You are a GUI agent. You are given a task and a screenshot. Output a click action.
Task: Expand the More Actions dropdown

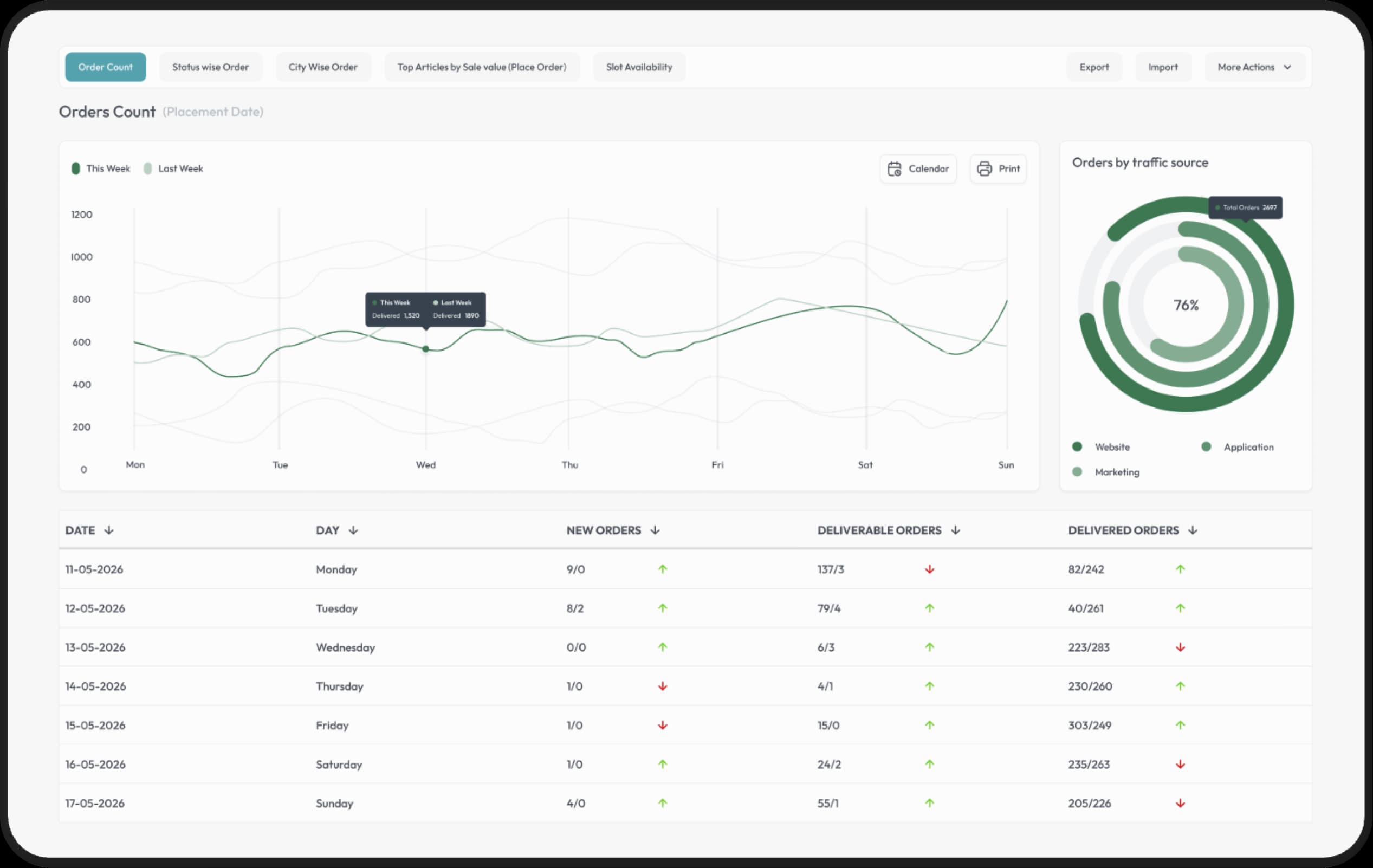click(x=1254, y=67)
